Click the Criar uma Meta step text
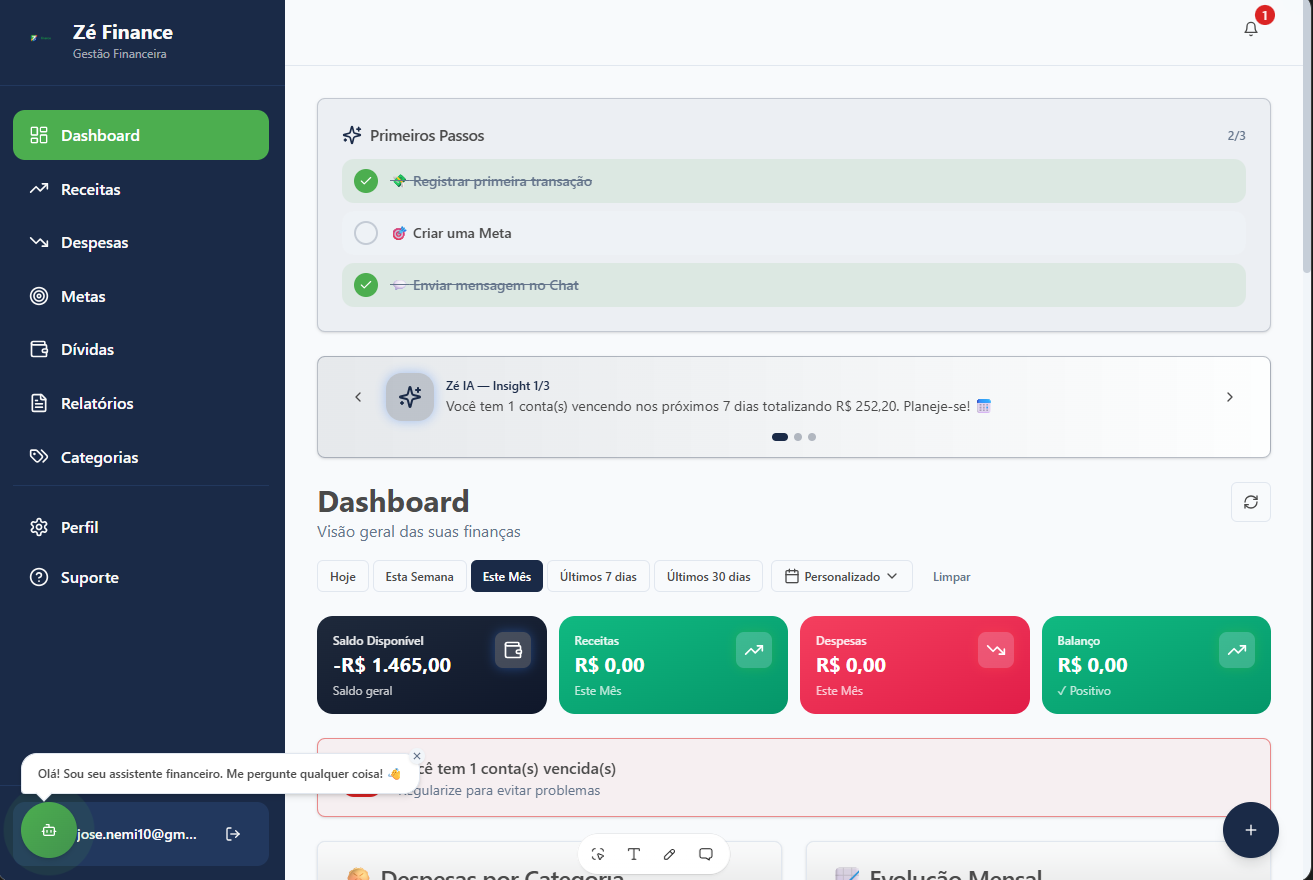The height and width of the screenshot is (880, 1313). pos(462,233)
